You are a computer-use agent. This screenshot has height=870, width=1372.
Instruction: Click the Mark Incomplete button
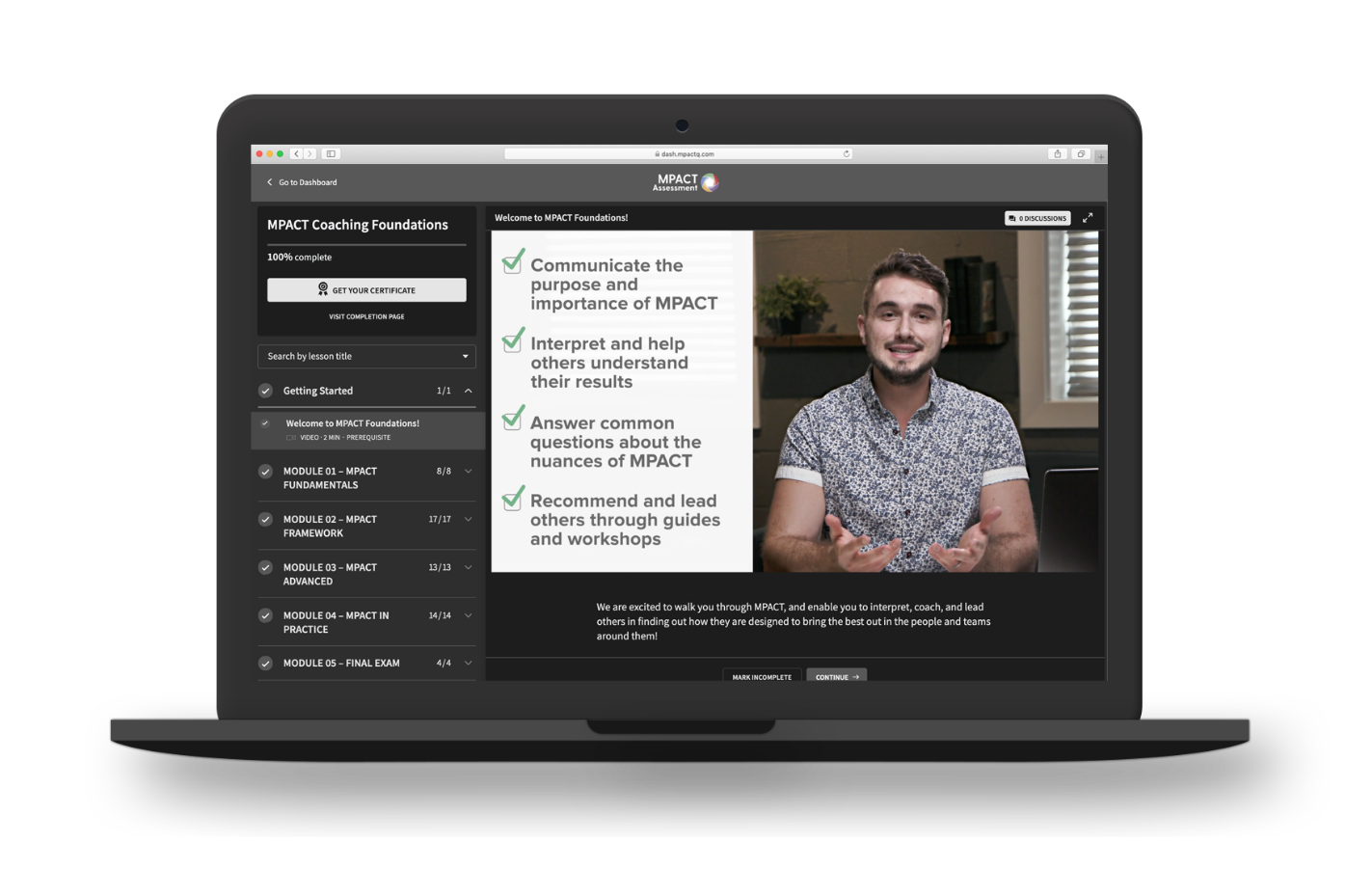(762, 676)
